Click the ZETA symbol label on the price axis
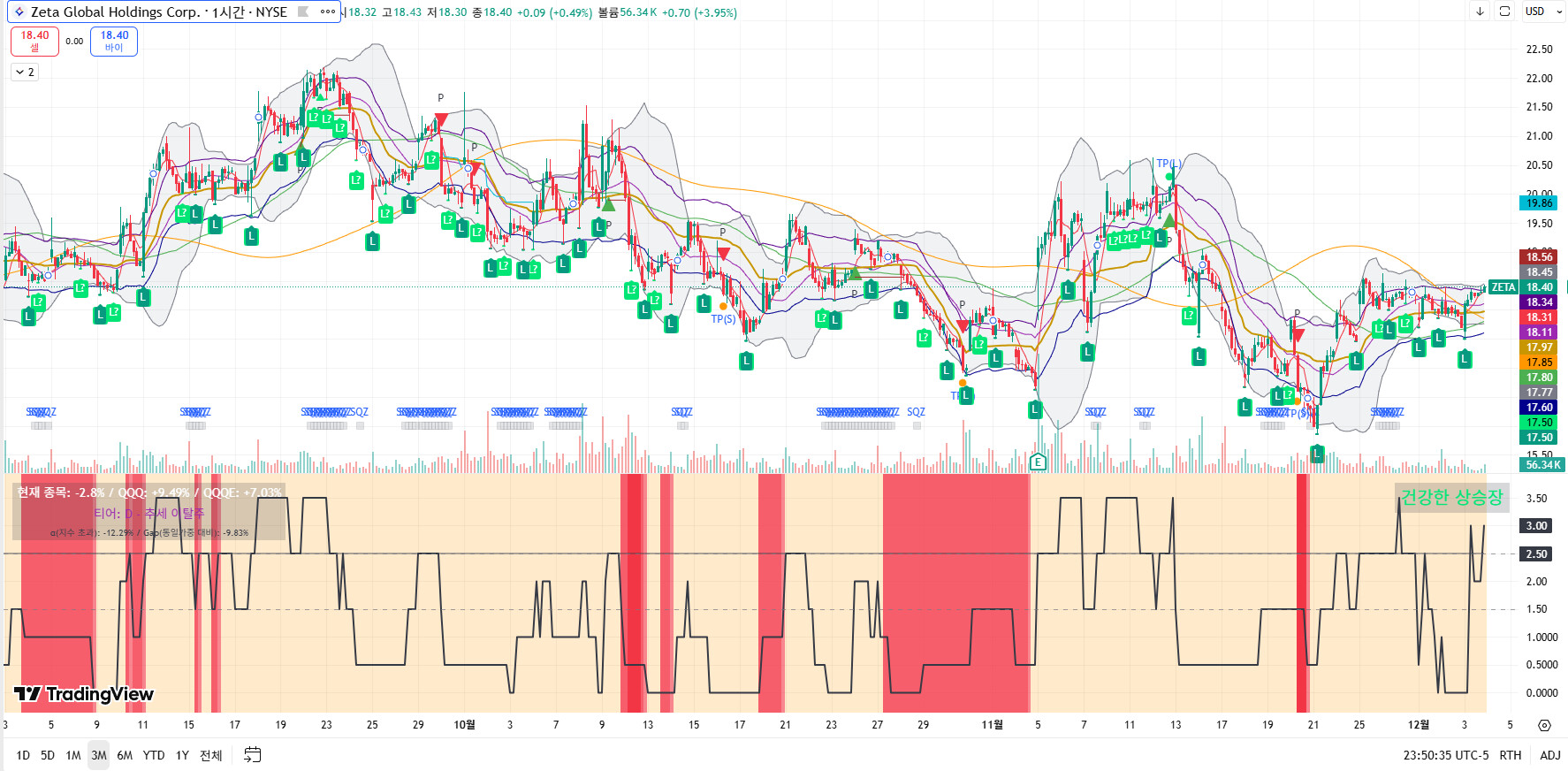 click(1503, 287)
